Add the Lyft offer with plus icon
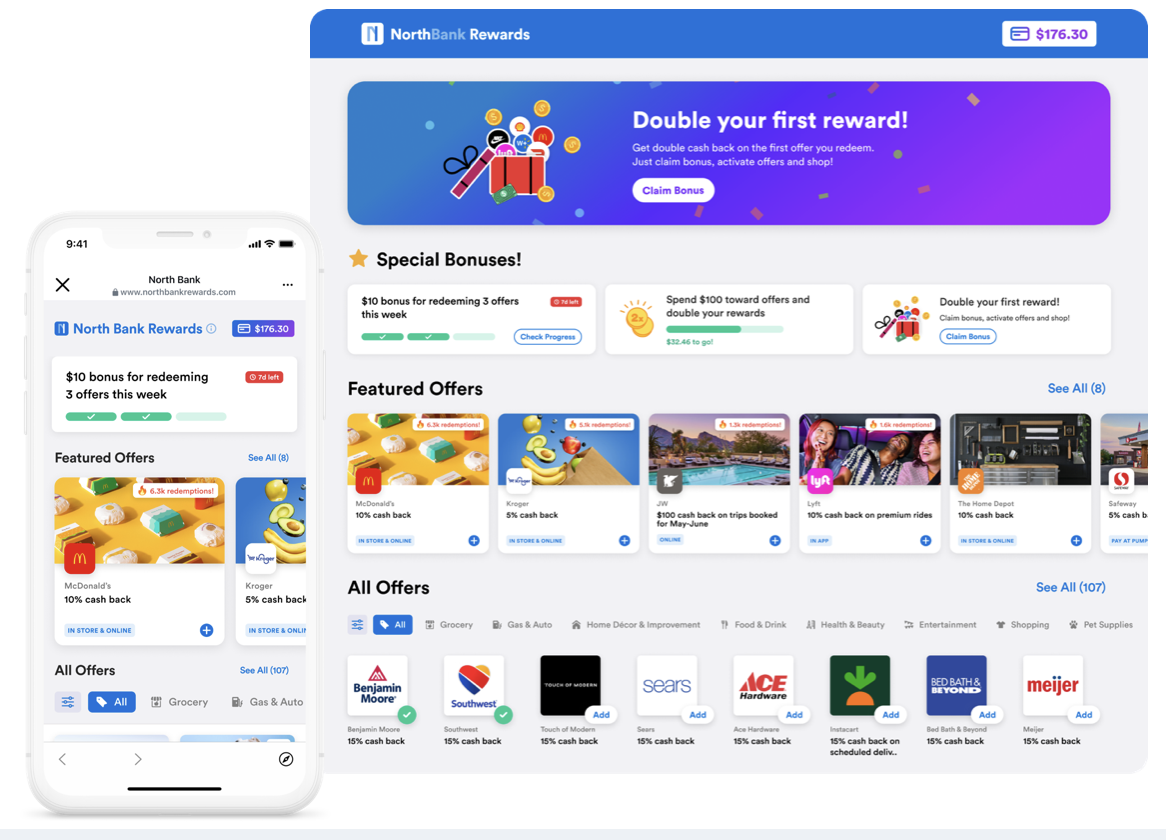1166x840 pixels. tap(925, 540)
